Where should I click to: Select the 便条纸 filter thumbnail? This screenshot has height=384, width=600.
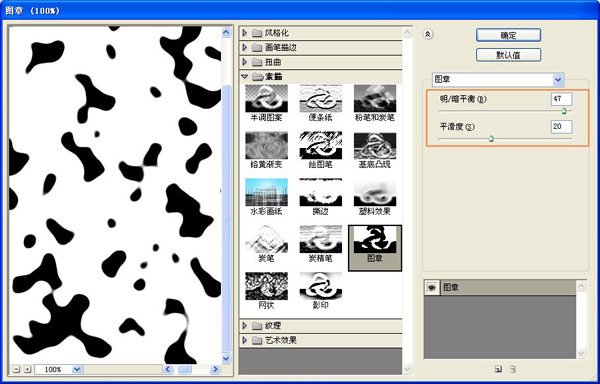pyautogui.click(x=321, y=98)
